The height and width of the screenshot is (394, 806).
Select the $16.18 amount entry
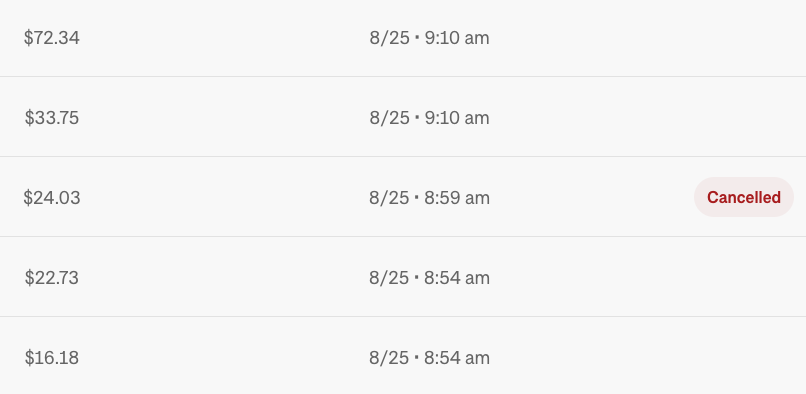tap(52, 357)
